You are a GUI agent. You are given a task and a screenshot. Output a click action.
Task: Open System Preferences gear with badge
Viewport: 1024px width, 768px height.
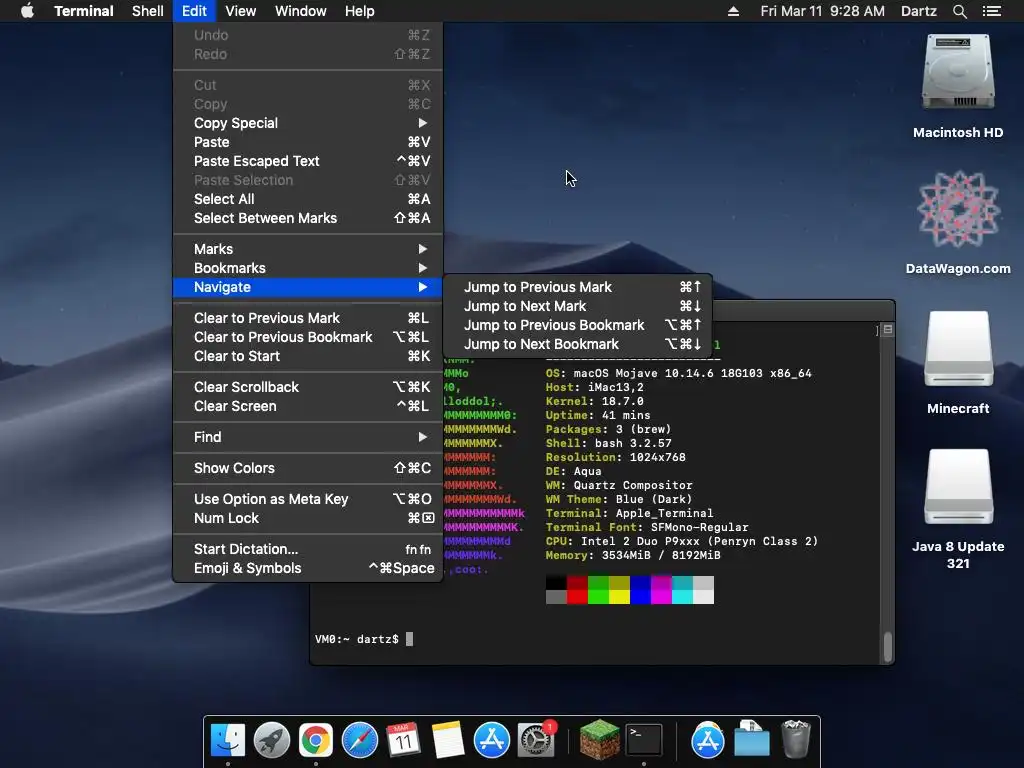click(536, 741)
